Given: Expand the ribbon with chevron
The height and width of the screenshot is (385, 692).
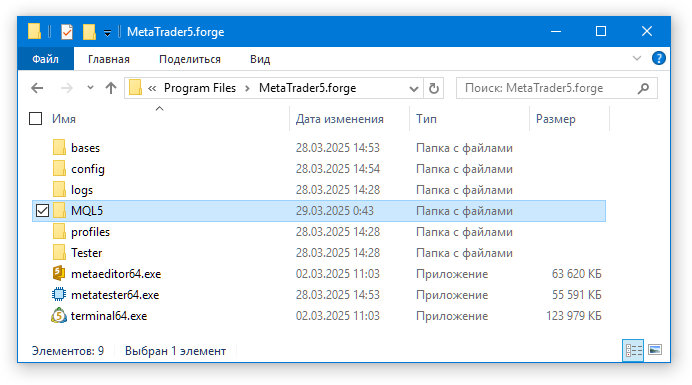Looking at the screenshot, I should point(637,58).
